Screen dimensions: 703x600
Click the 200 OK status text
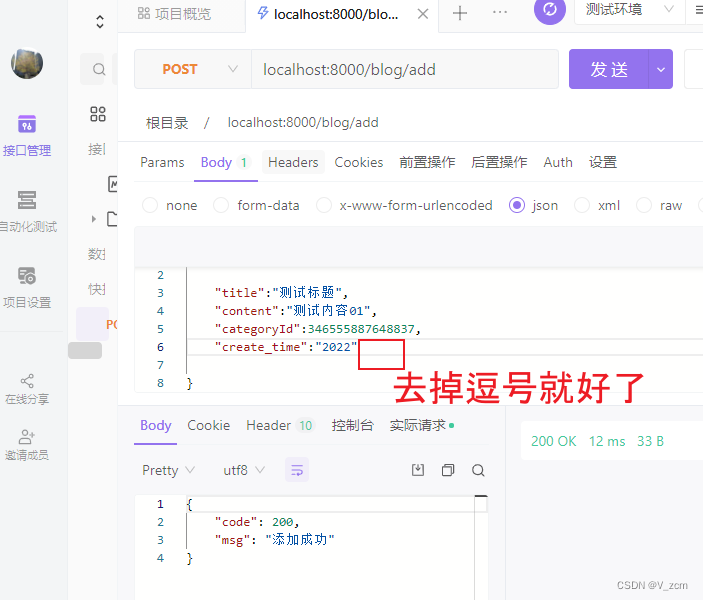(554, 441)
